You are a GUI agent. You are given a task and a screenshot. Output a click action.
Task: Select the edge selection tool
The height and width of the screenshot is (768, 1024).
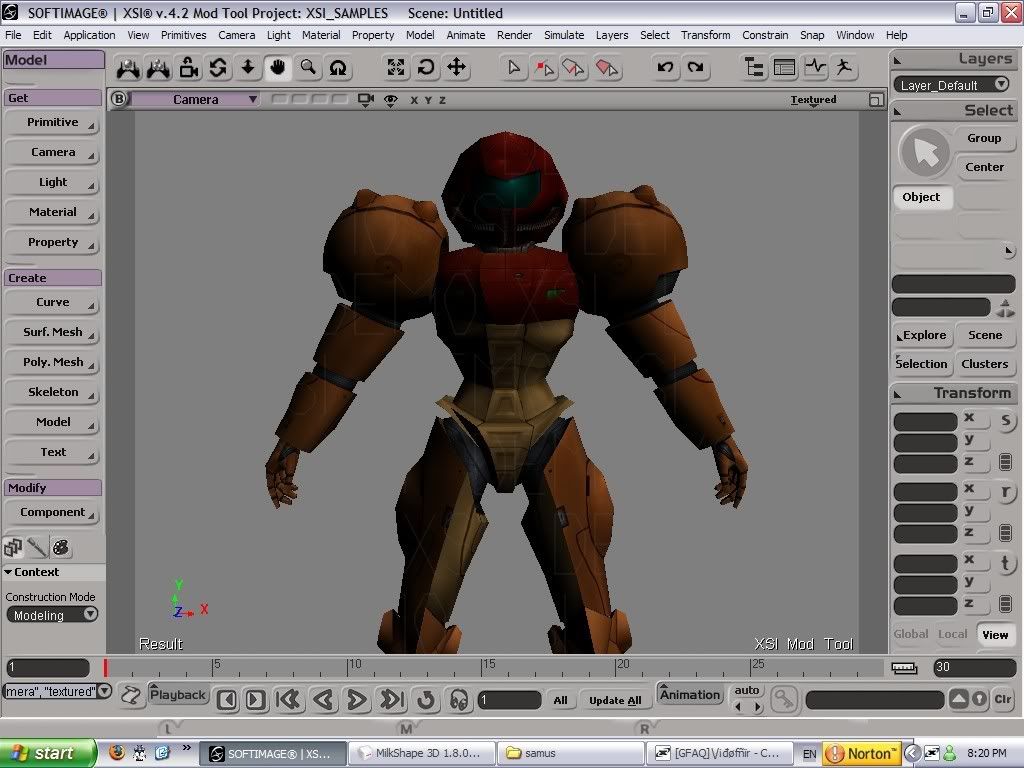point(574,67)
